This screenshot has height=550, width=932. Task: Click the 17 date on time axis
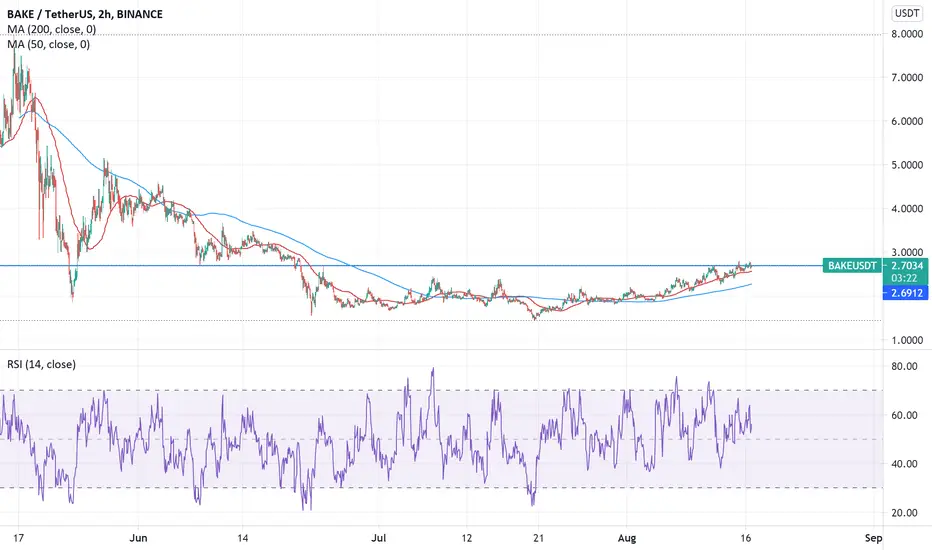18,538
